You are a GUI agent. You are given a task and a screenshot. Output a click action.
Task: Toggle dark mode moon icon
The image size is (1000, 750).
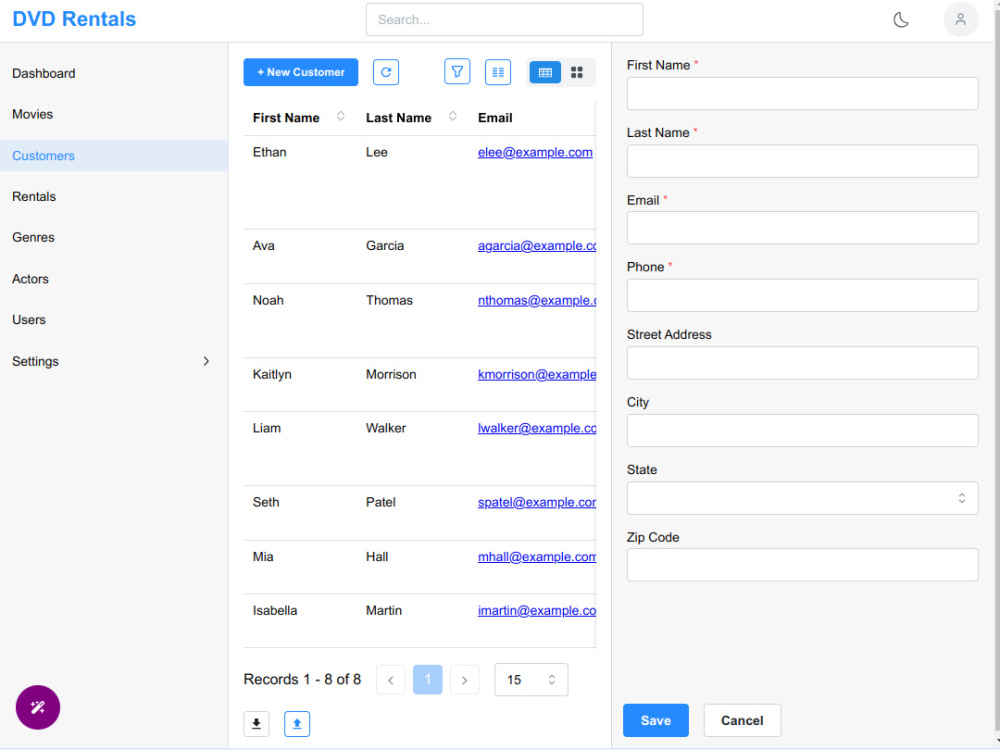point(901,20)
